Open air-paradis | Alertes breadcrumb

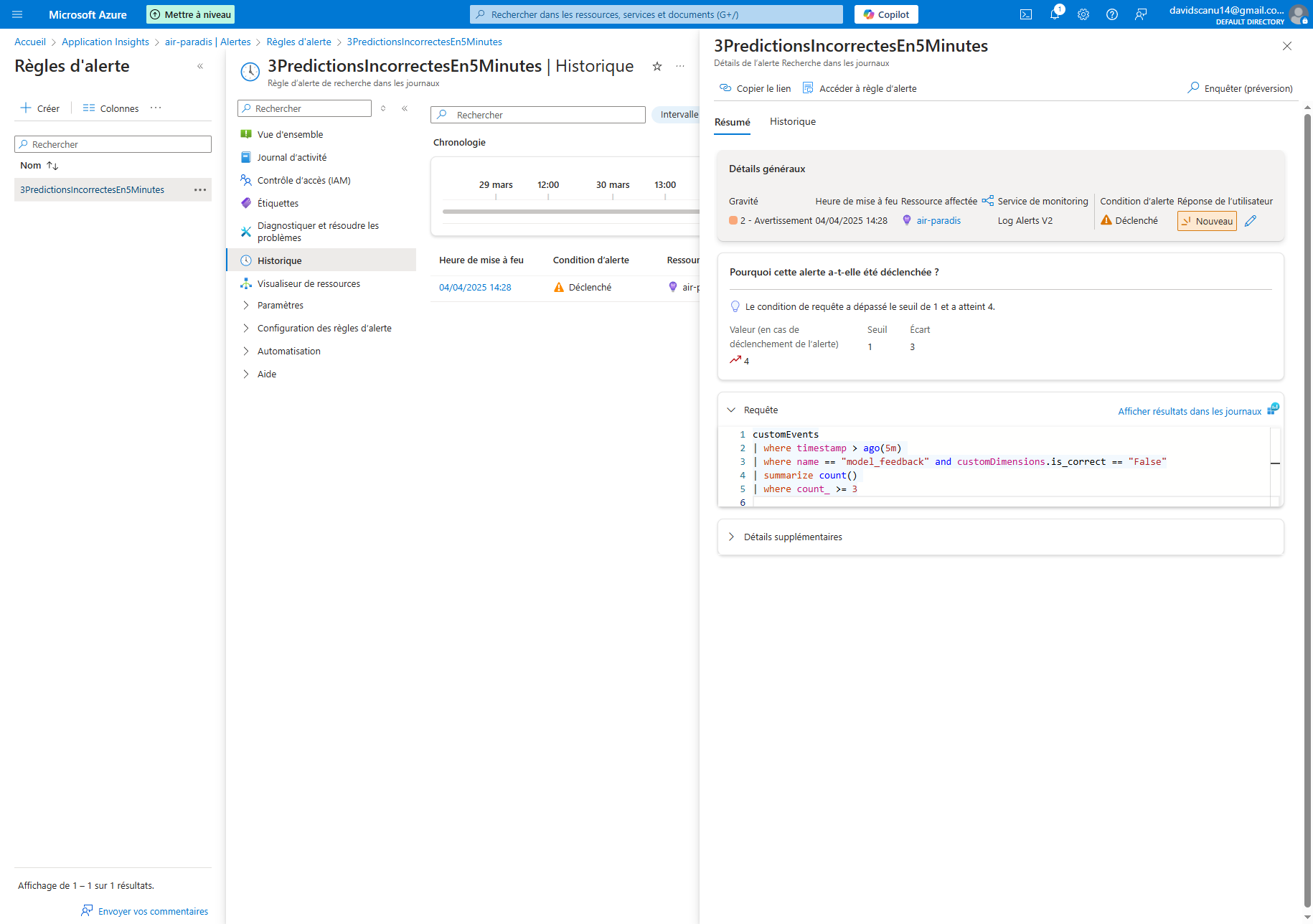tap(208, 42)
